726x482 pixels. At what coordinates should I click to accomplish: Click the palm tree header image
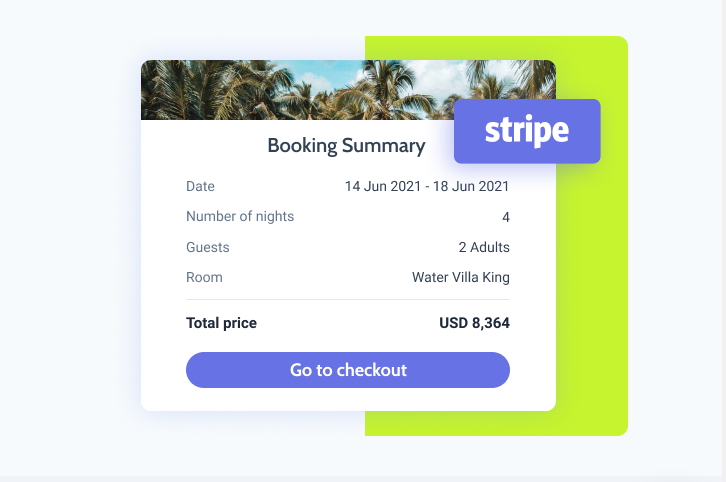tap(300, 90)
